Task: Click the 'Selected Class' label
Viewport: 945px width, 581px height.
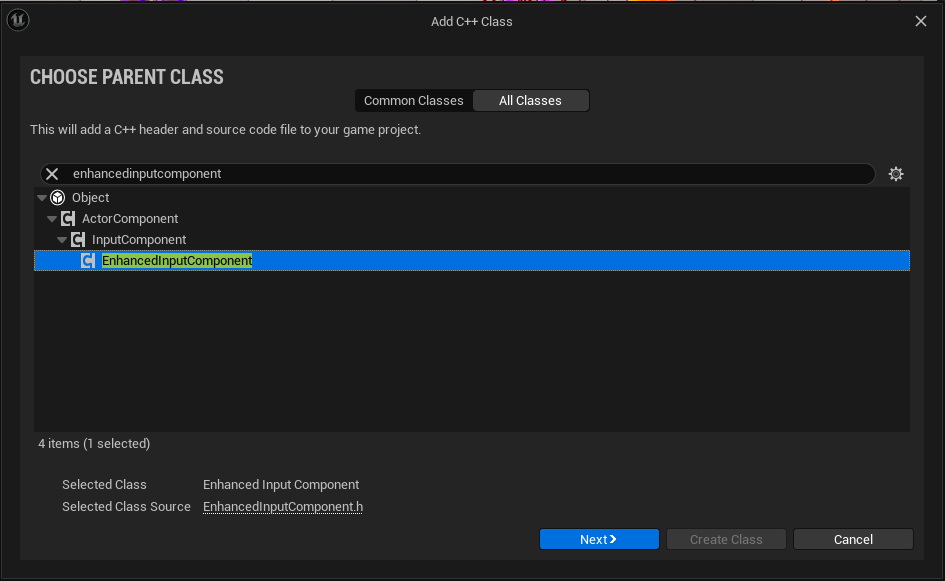Action: [104, 485]
